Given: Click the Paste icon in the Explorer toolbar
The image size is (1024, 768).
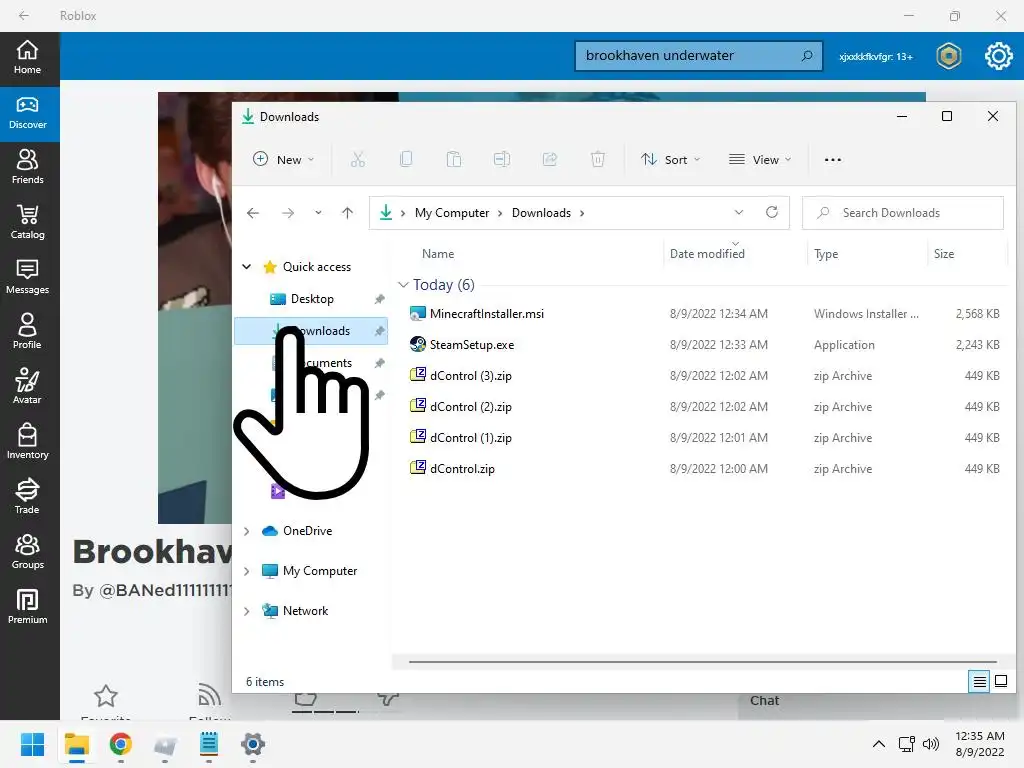Looking at the screenshot, I should 454,159.
